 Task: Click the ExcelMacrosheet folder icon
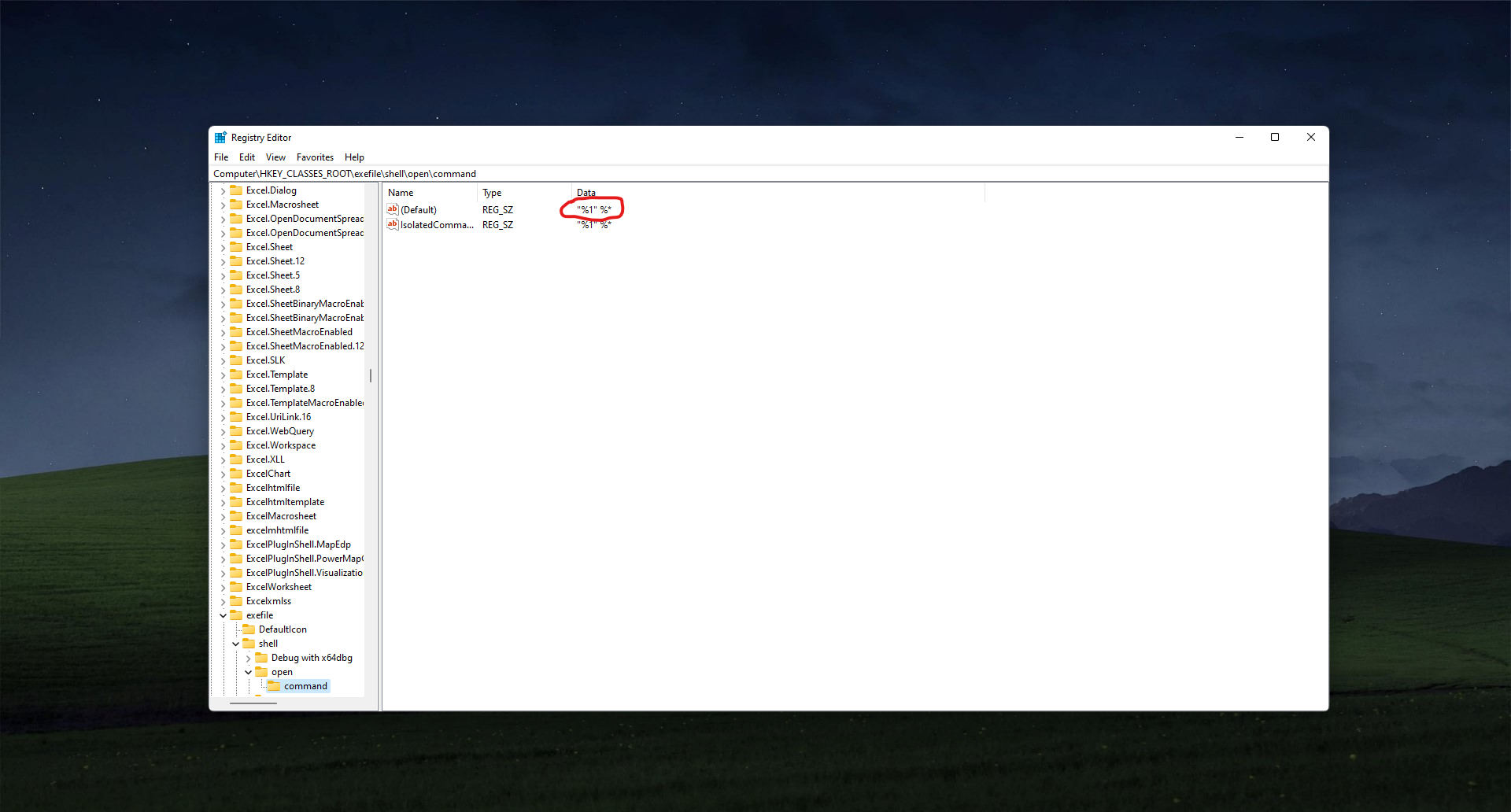[x=236, y=516]
